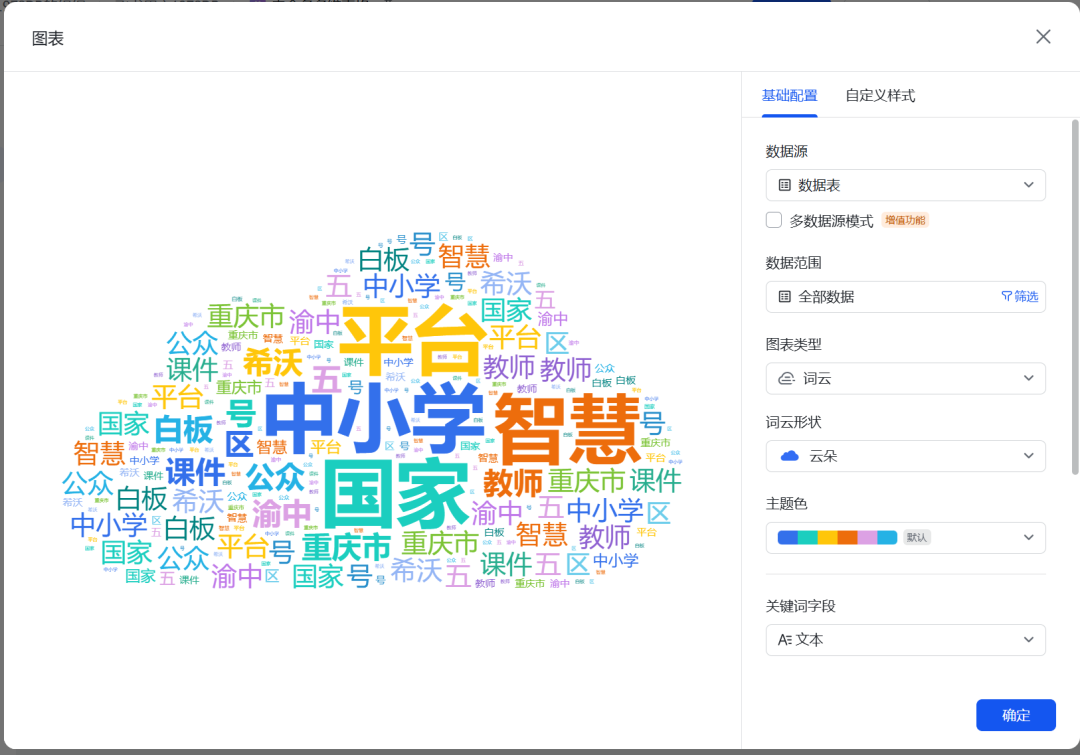This screenshot has height=755, width=1080.
Task: Enable the 多数据源模式 checkbox
Action: [x=773, y=219]
